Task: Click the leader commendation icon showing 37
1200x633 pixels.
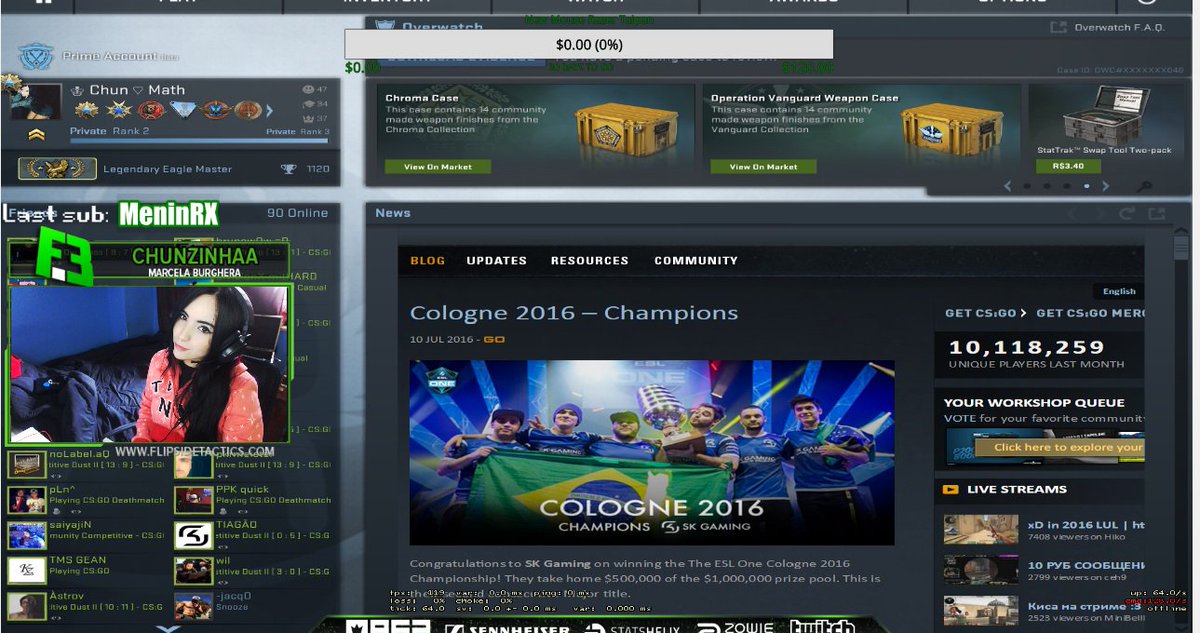Action: coord(307,118)
